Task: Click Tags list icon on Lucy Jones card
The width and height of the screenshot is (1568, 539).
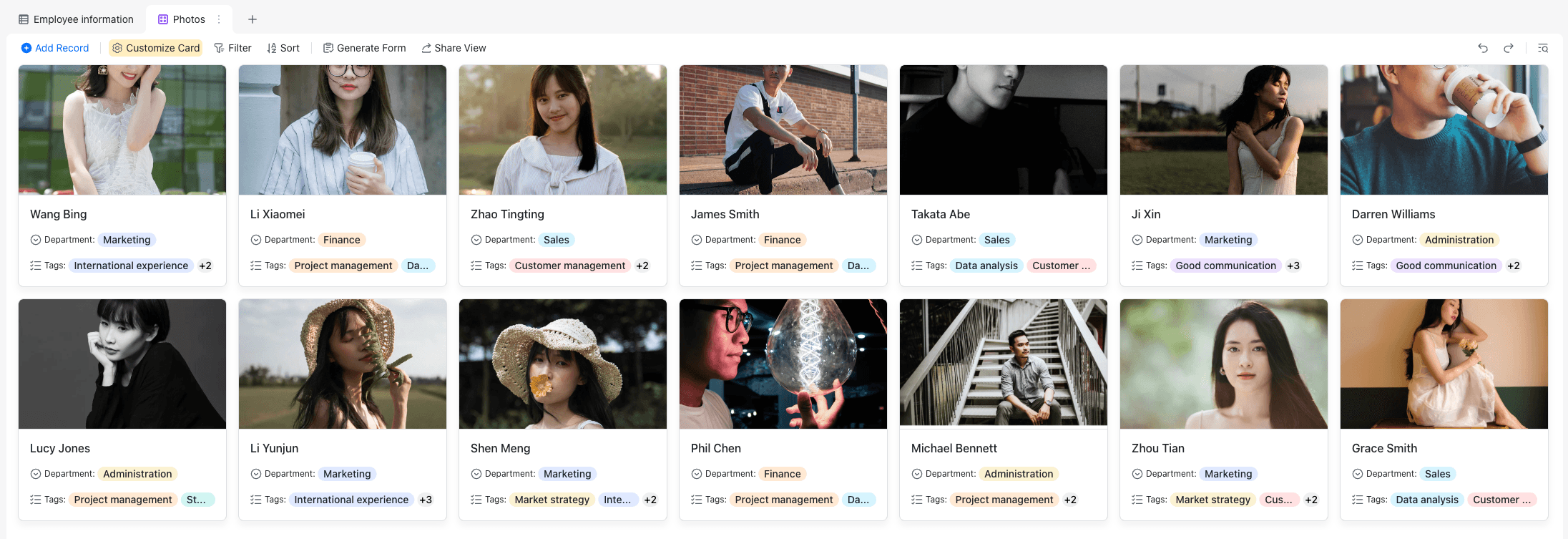Action: pos(36,500)
